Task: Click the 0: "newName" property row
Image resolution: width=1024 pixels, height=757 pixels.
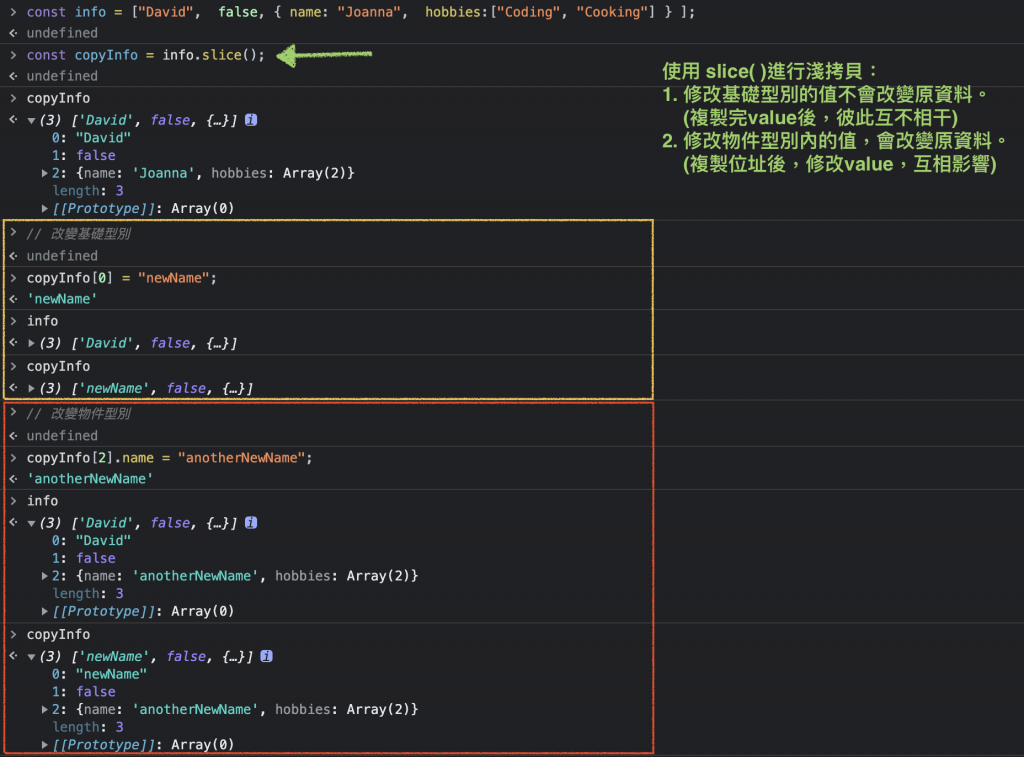Action: [x=99, y=674]
